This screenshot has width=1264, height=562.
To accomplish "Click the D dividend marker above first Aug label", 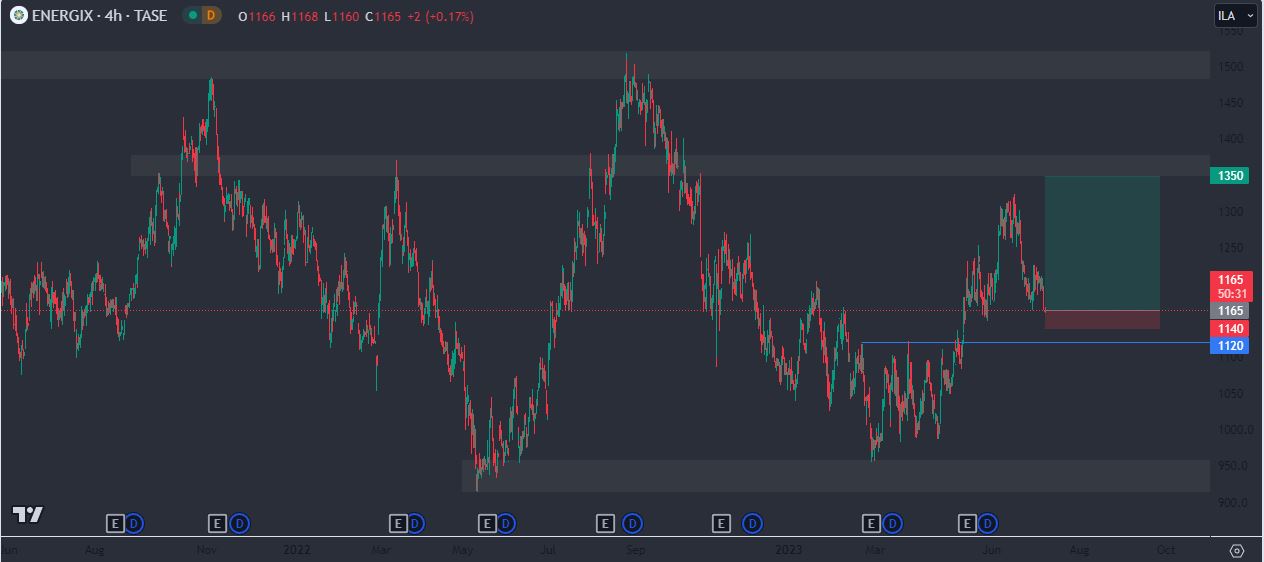I will coord(135,523).
